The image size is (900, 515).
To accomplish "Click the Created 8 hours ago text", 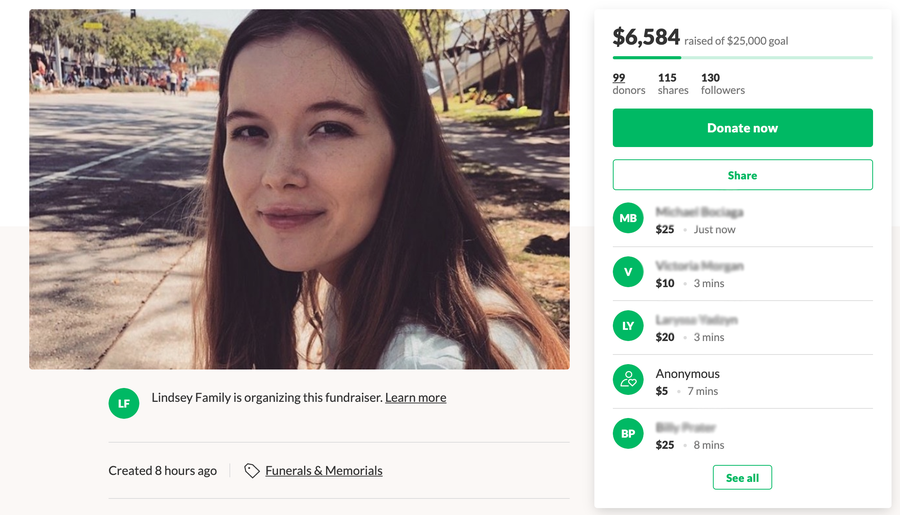I will 162,471.
